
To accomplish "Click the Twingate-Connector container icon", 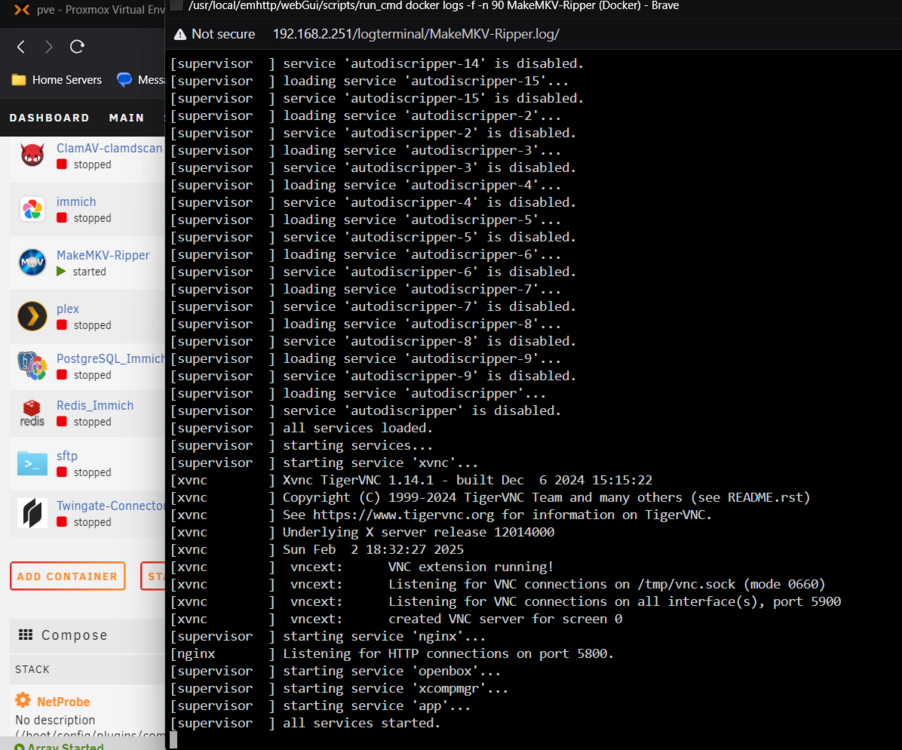I will pos(32,513).
